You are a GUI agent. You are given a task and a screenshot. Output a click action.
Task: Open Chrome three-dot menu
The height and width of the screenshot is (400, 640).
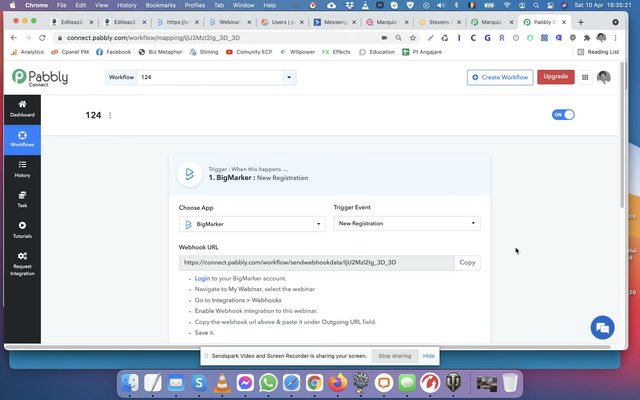pyautogui.click(x=615, y=38)
